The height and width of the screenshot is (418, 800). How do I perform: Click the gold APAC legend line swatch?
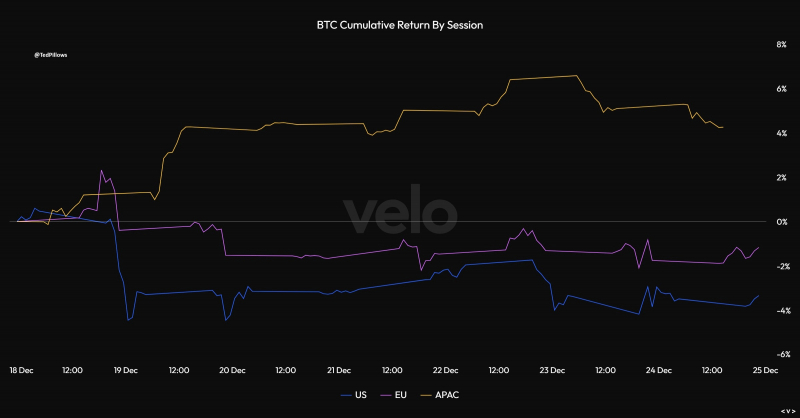click(x=426, y=396)
